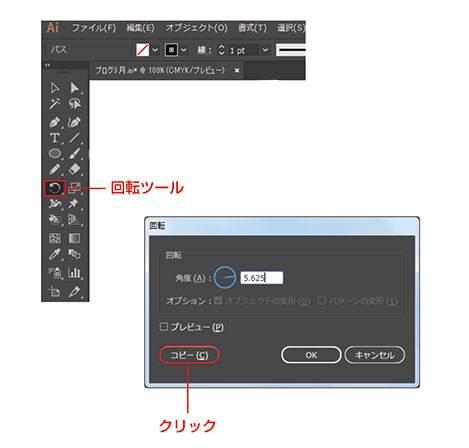This screenshot has height=448, width=469.
Task: Open the オブジェクト(O) menu
Action: pyautogui.click(x=196, y=28)
